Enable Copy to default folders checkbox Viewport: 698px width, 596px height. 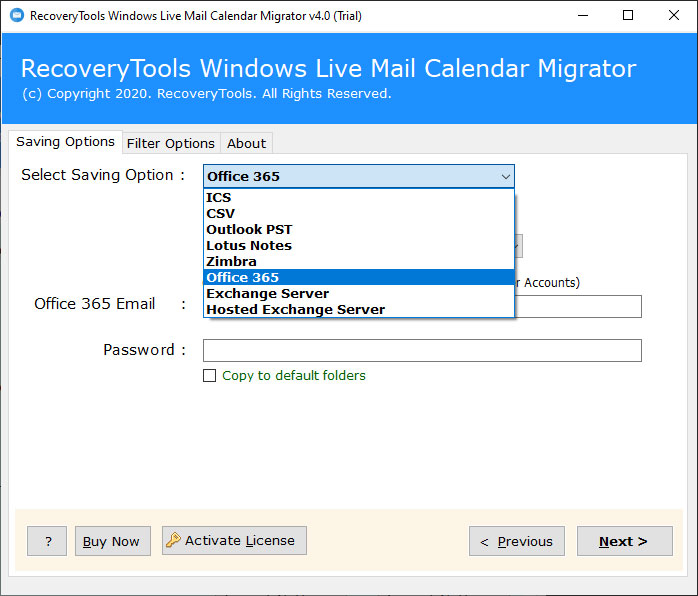coord(209,376)
